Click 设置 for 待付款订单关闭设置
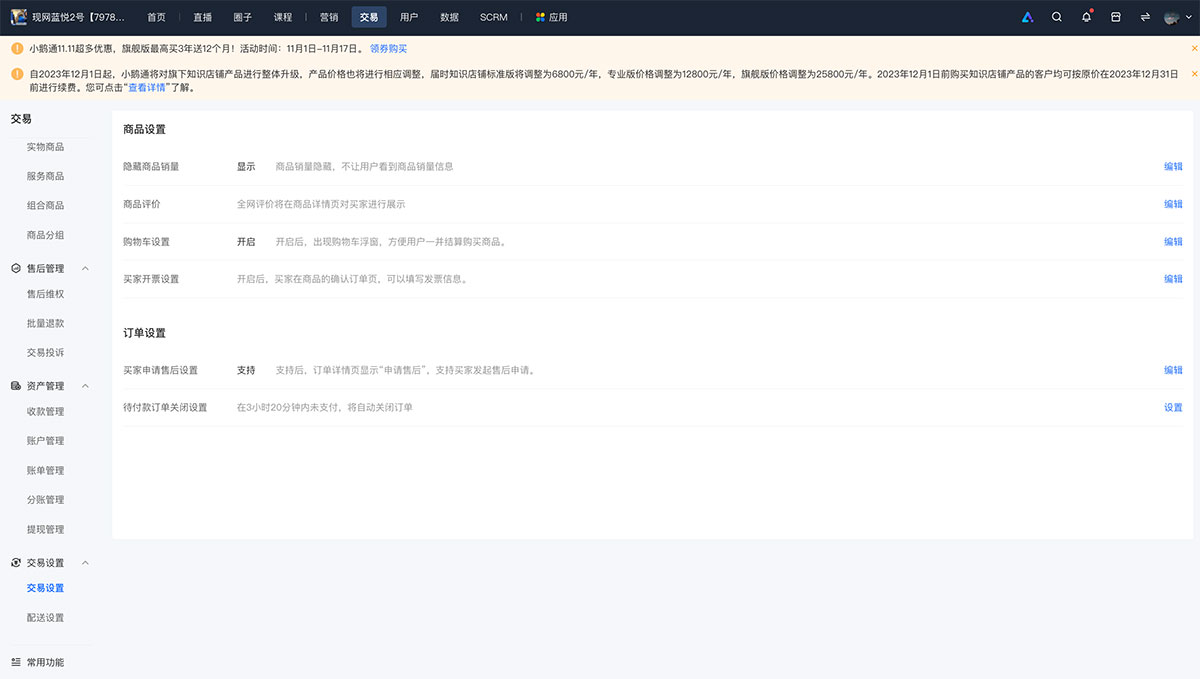 (x=1173, y=408)
